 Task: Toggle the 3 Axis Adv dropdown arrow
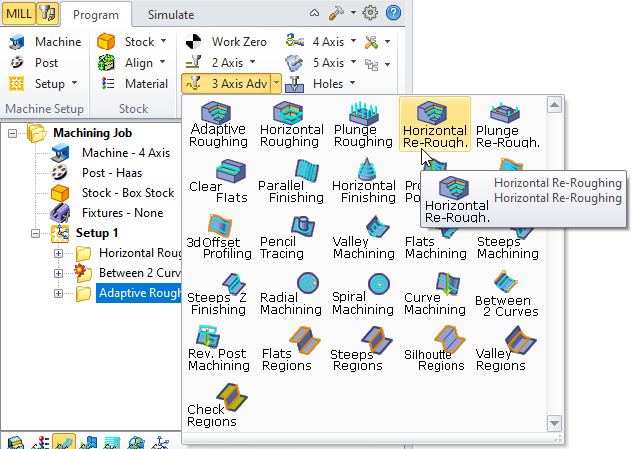pos(276,84)
